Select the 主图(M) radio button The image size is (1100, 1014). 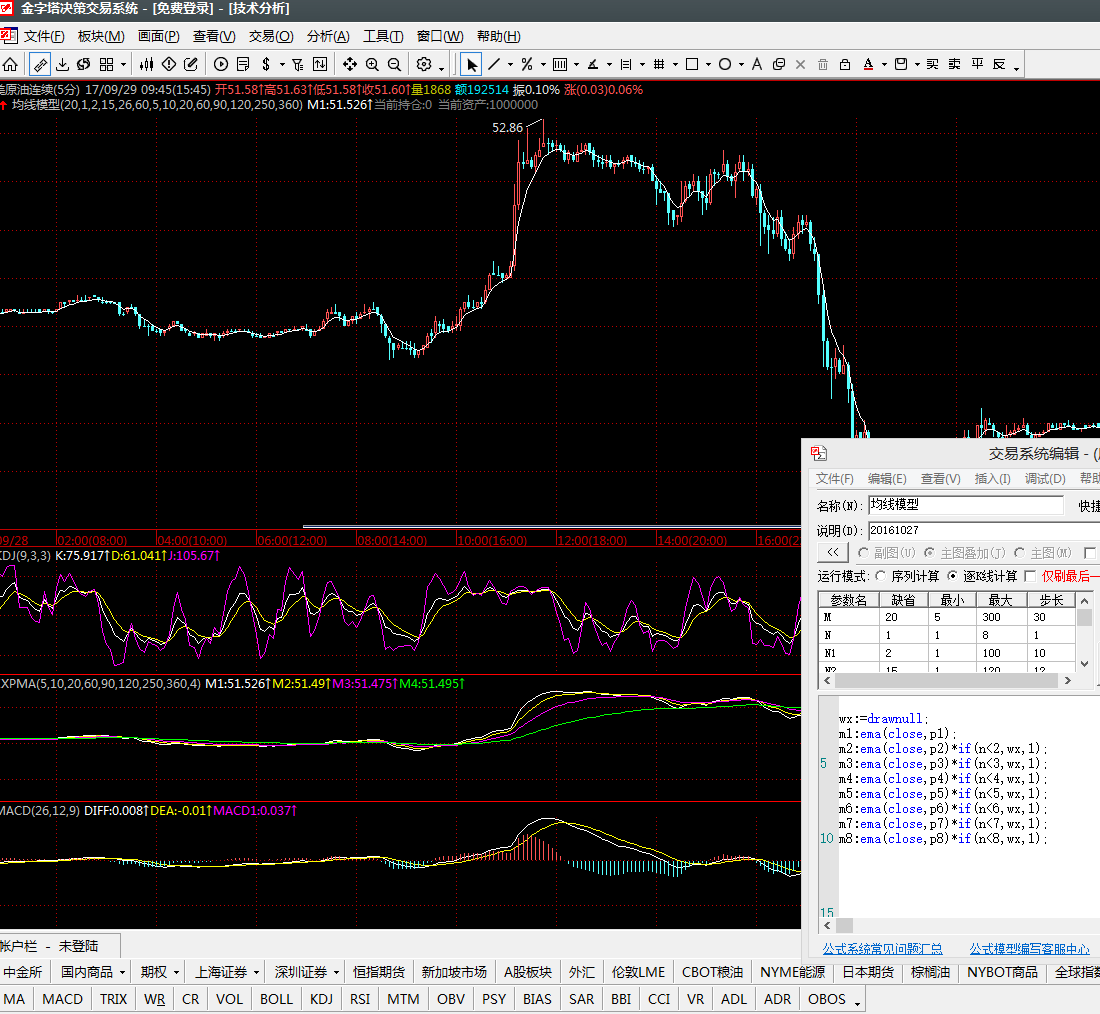pos(1019,553)
